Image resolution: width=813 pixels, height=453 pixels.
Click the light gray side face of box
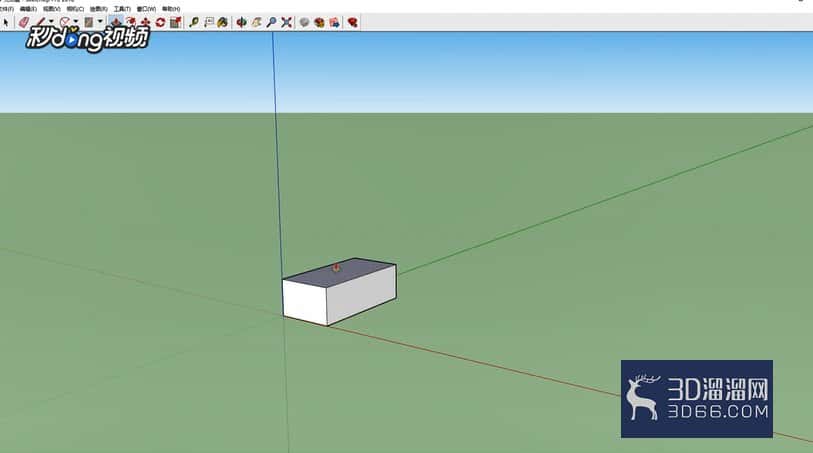pos(362,295)
